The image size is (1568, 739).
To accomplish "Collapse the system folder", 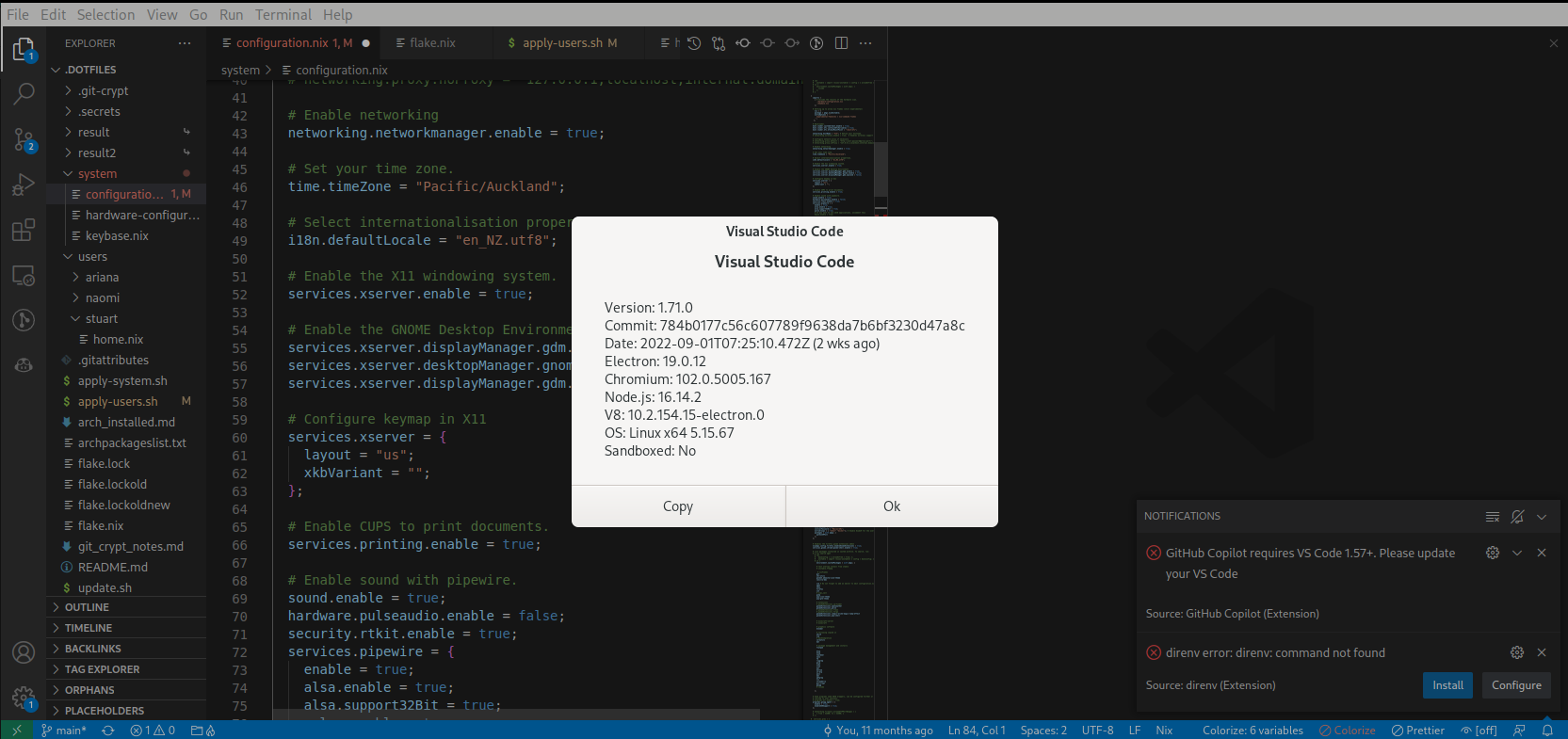I will point(126,173).
